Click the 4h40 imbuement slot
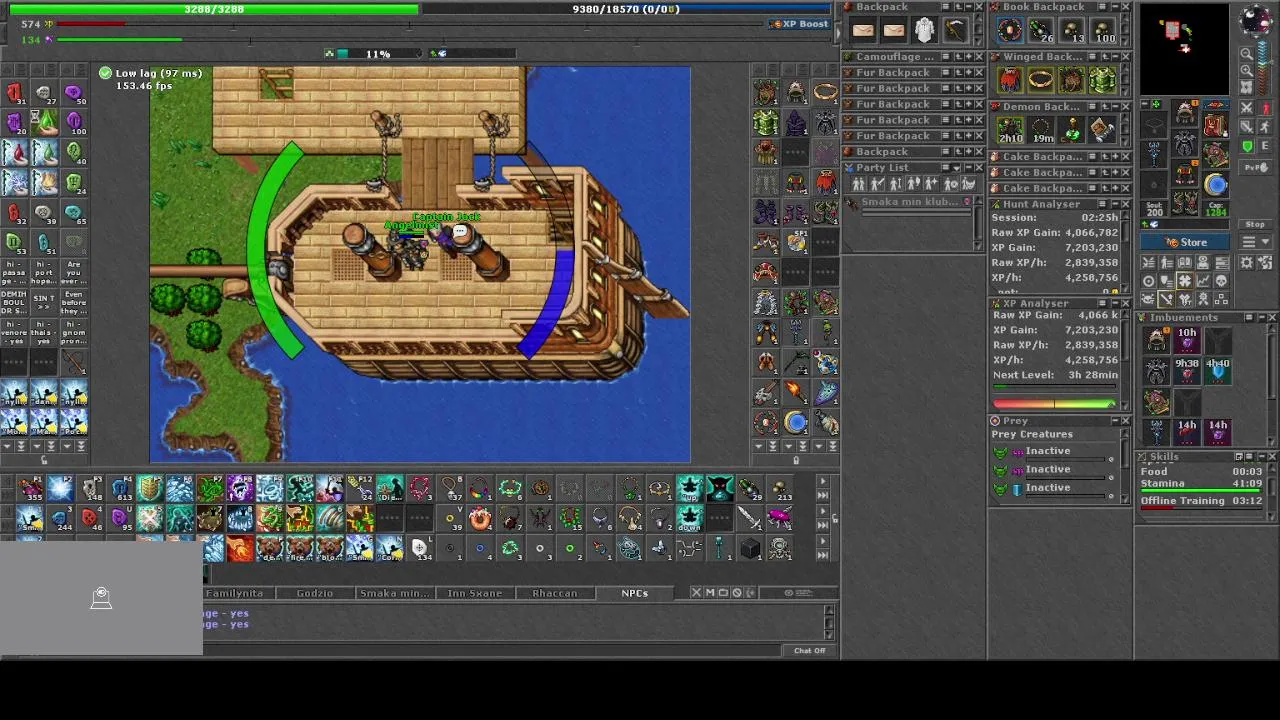This screenshot has width=1280, height=720. [1217, 371]
